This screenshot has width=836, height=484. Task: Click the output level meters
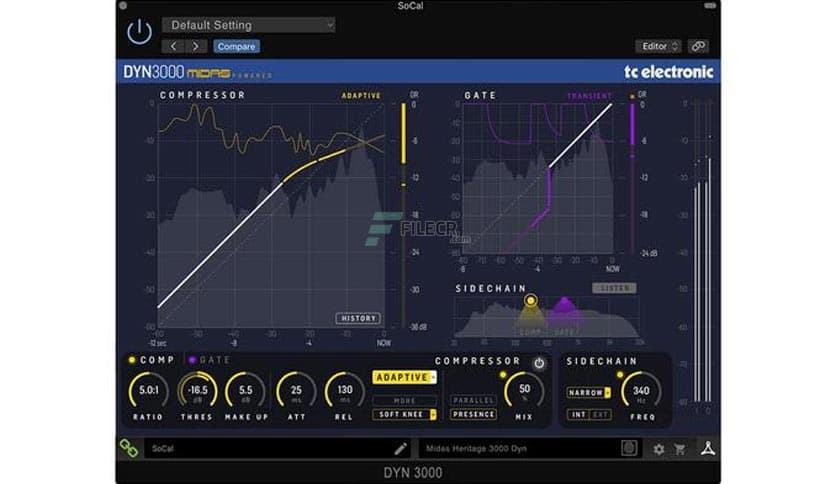point(703,251)
